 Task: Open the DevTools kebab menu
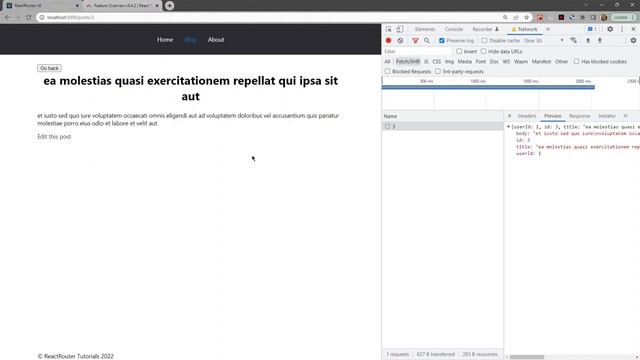(x=622, y=29)
